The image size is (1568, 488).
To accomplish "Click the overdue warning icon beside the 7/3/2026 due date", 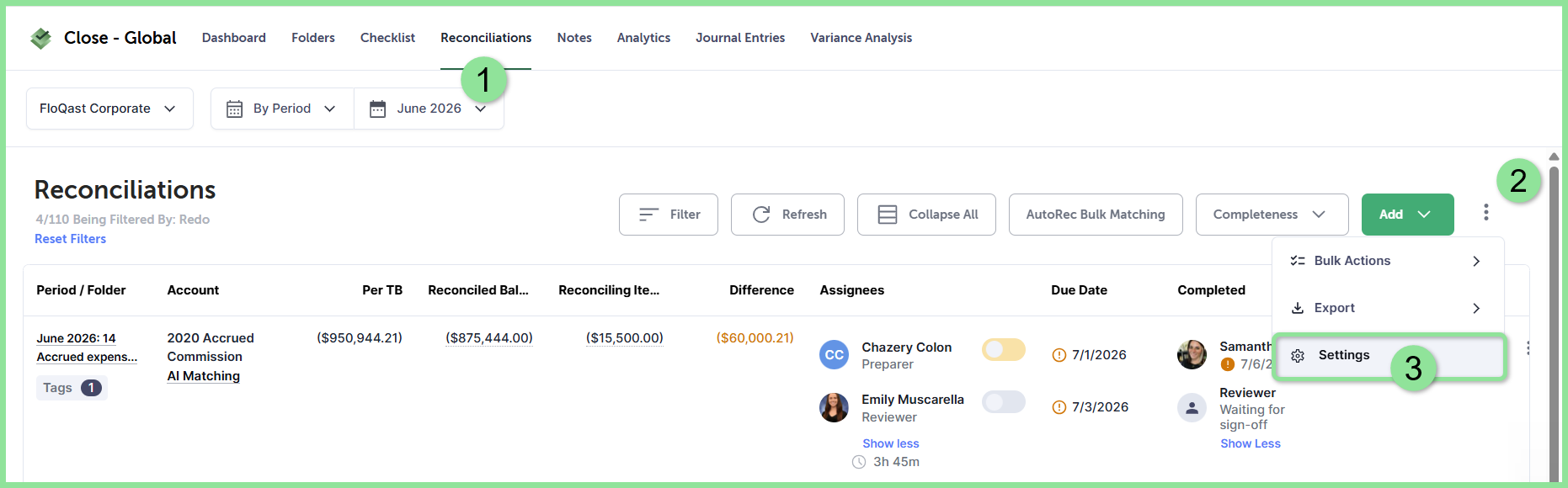I will (1059, 407).
